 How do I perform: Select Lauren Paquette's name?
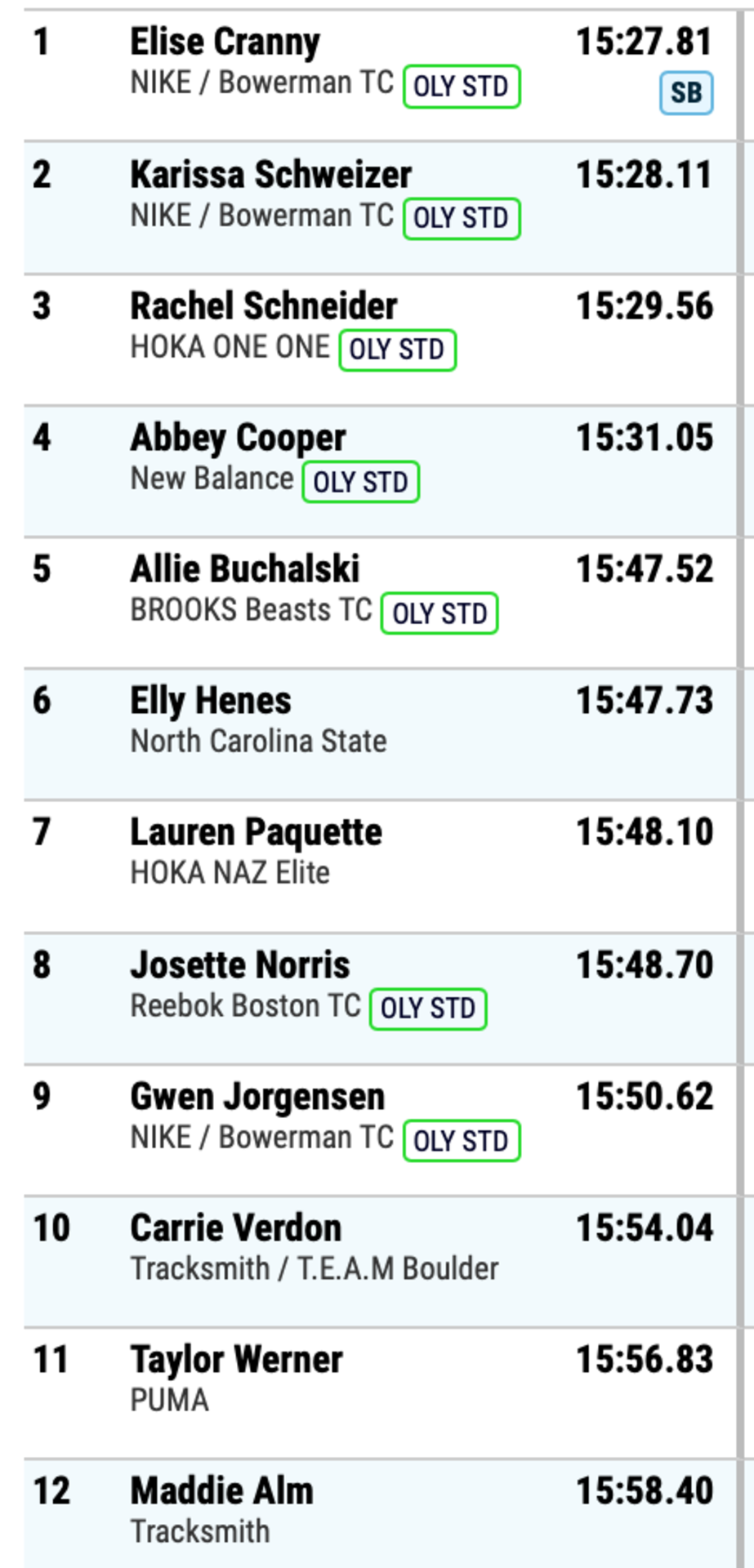pos(257,832)
